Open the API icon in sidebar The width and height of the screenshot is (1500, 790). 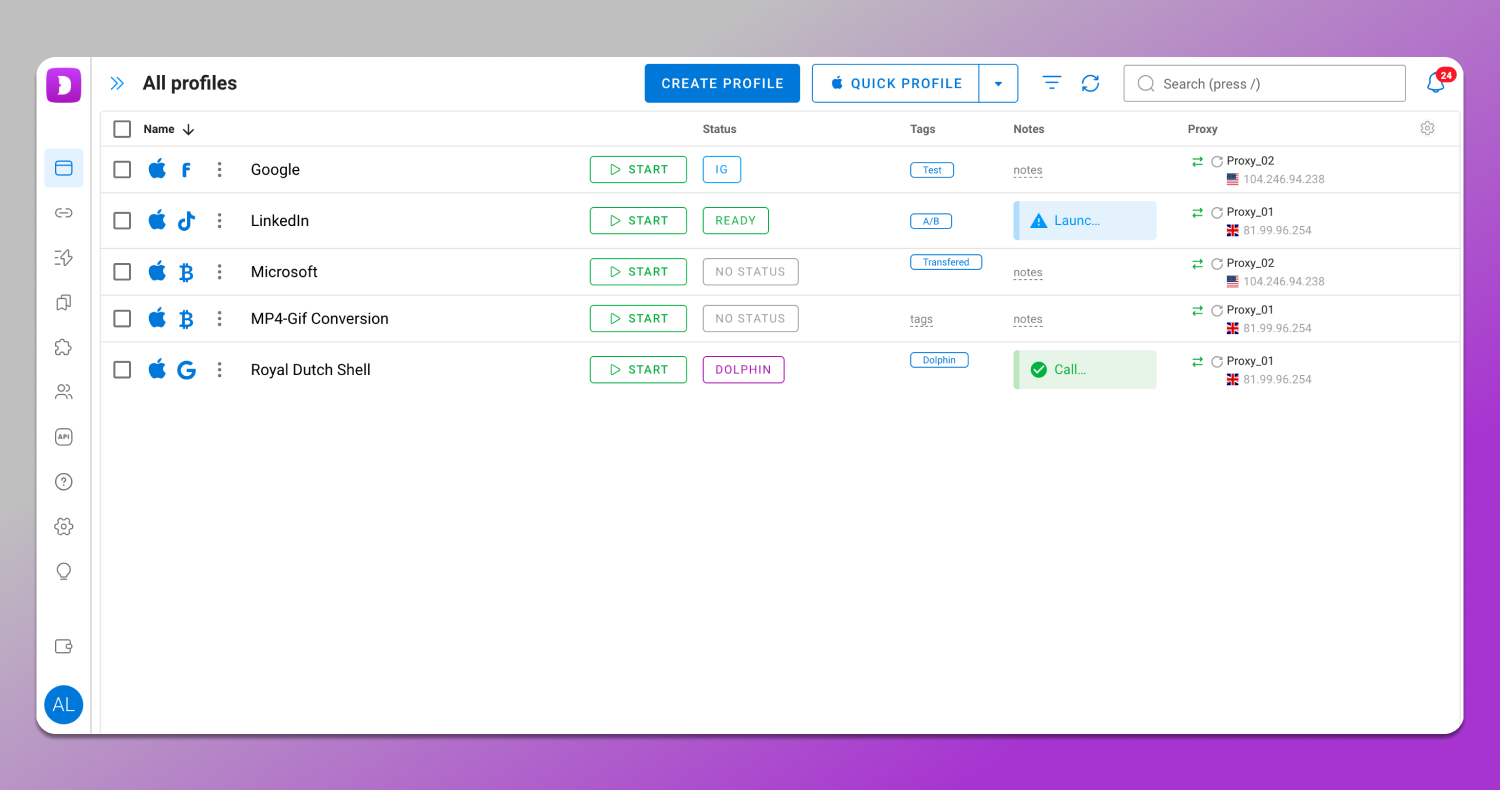[63, 437]
